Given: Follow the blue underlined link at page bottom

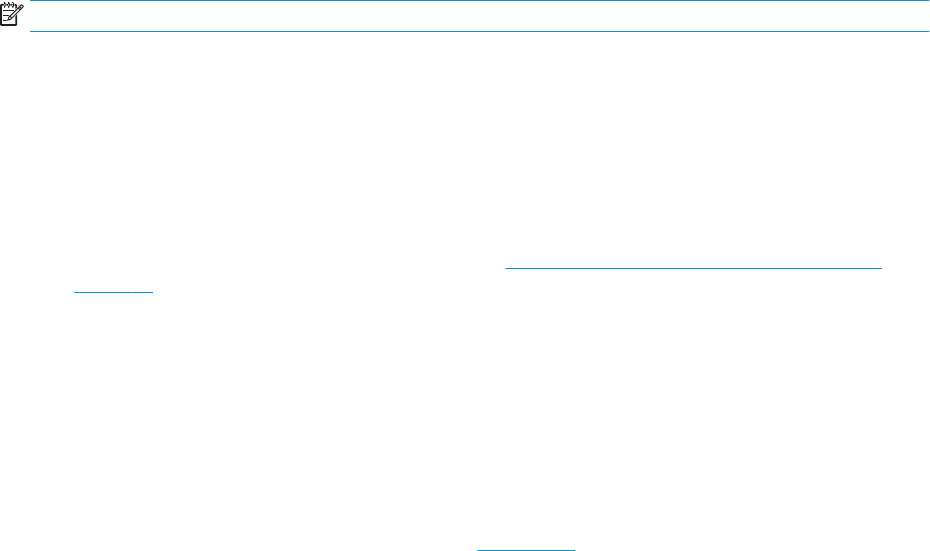Looking at the screenshot, I should point(526,550).
